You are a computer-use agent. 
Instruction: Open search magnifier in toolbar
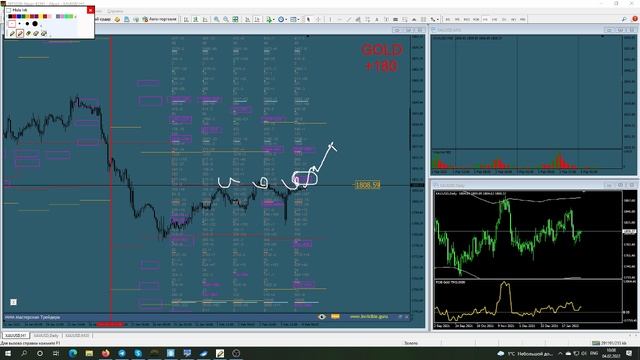click(624, 19)
